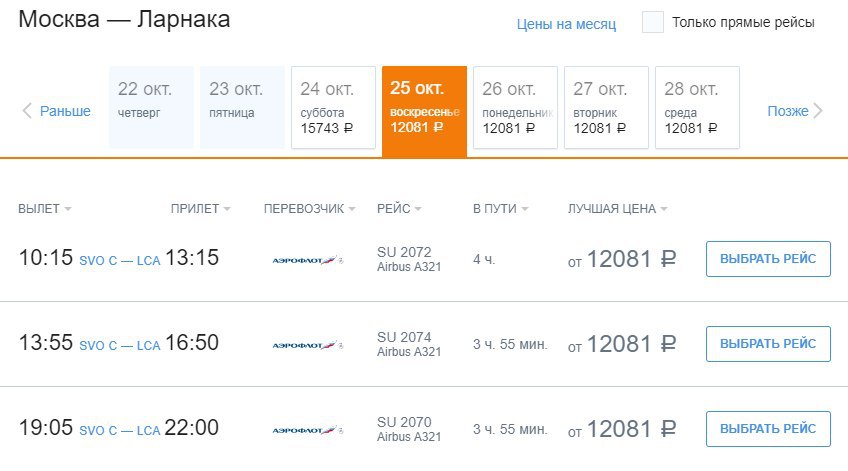Image resolution: width=848 pixels, height=471 pixels.
Task: Click the SVO C — LCA route of 13:55 flight
Action: (x=120, y=346)
